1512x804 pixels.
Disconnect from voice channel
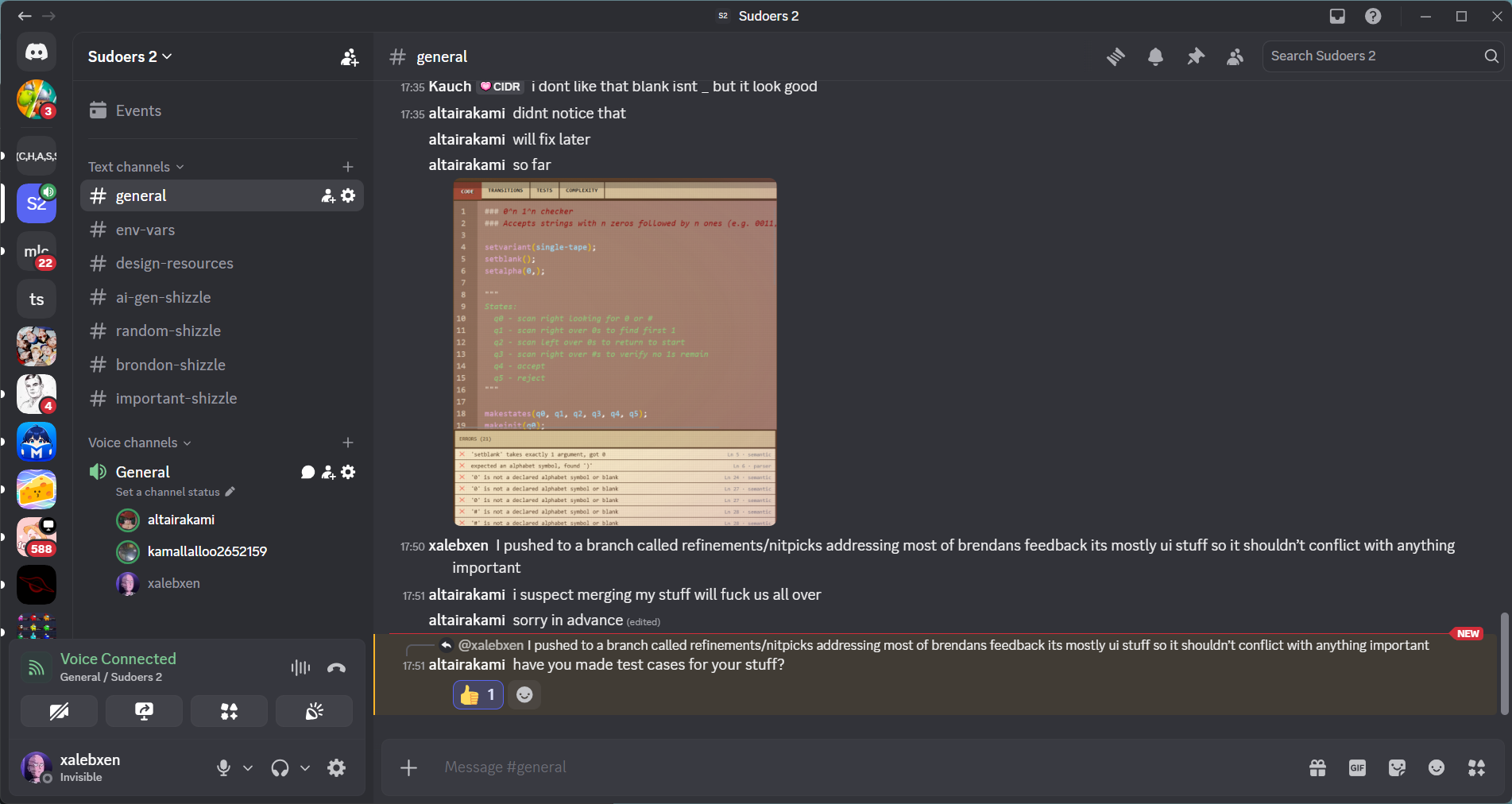click(336, 667)
